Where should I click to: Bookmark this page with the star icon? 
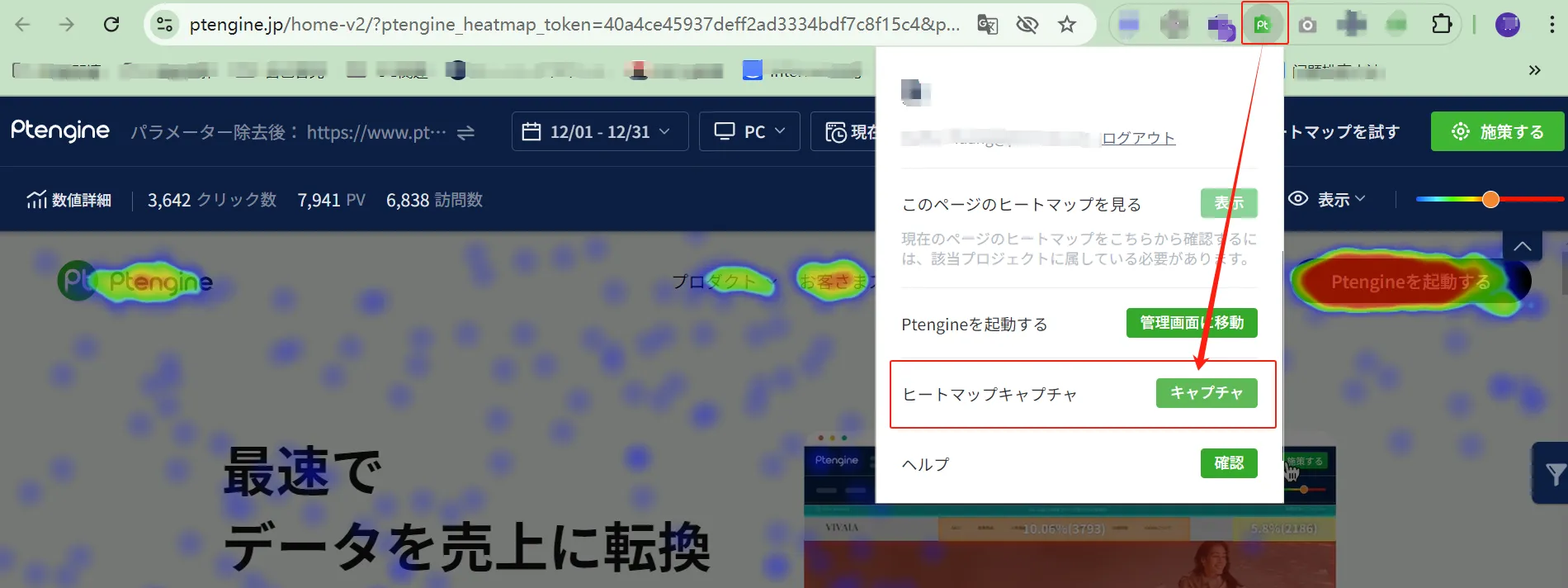click(x=1067, y=25)
